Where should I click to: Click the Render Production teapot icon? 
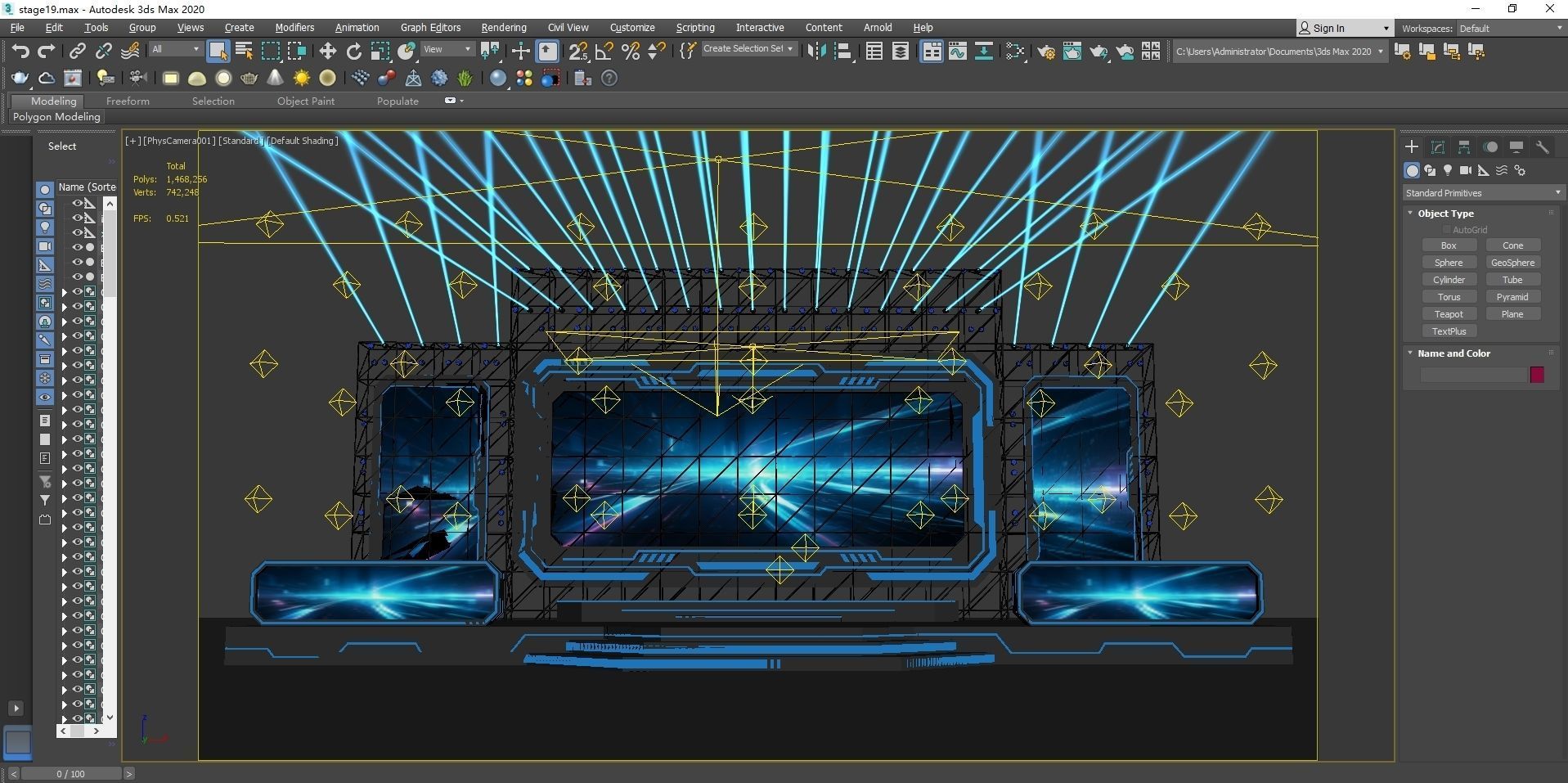1098,52
